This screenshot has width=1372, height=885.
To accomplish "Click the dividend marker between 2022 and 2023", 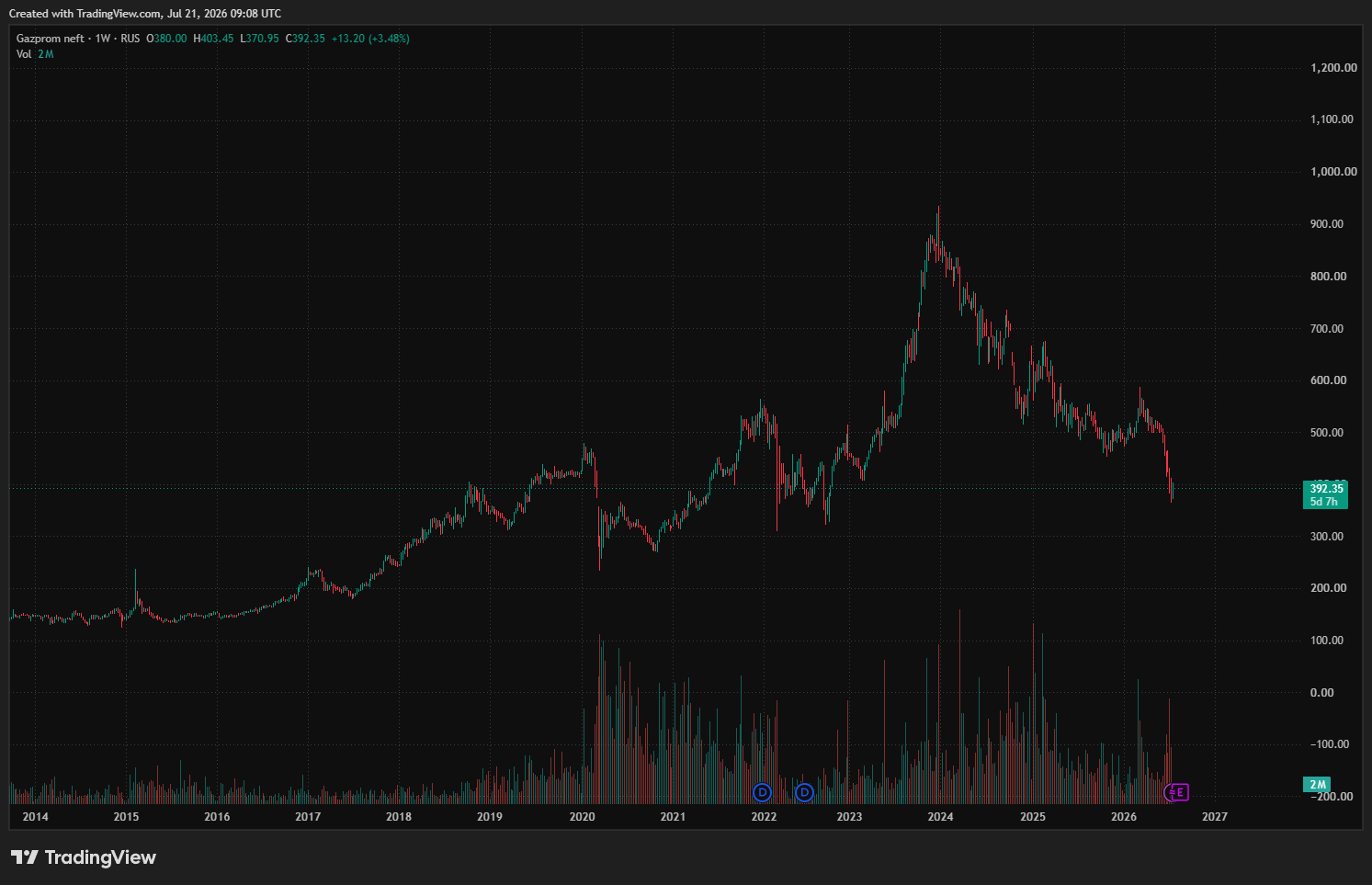I will click(x=804, y=792).
